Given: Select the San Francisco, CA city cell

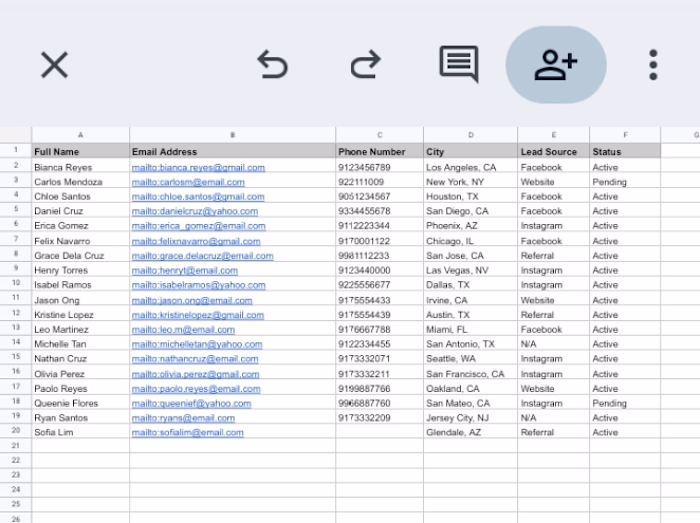Looking at the screenshot, I should pyautogui.click(x=471, y=374).
